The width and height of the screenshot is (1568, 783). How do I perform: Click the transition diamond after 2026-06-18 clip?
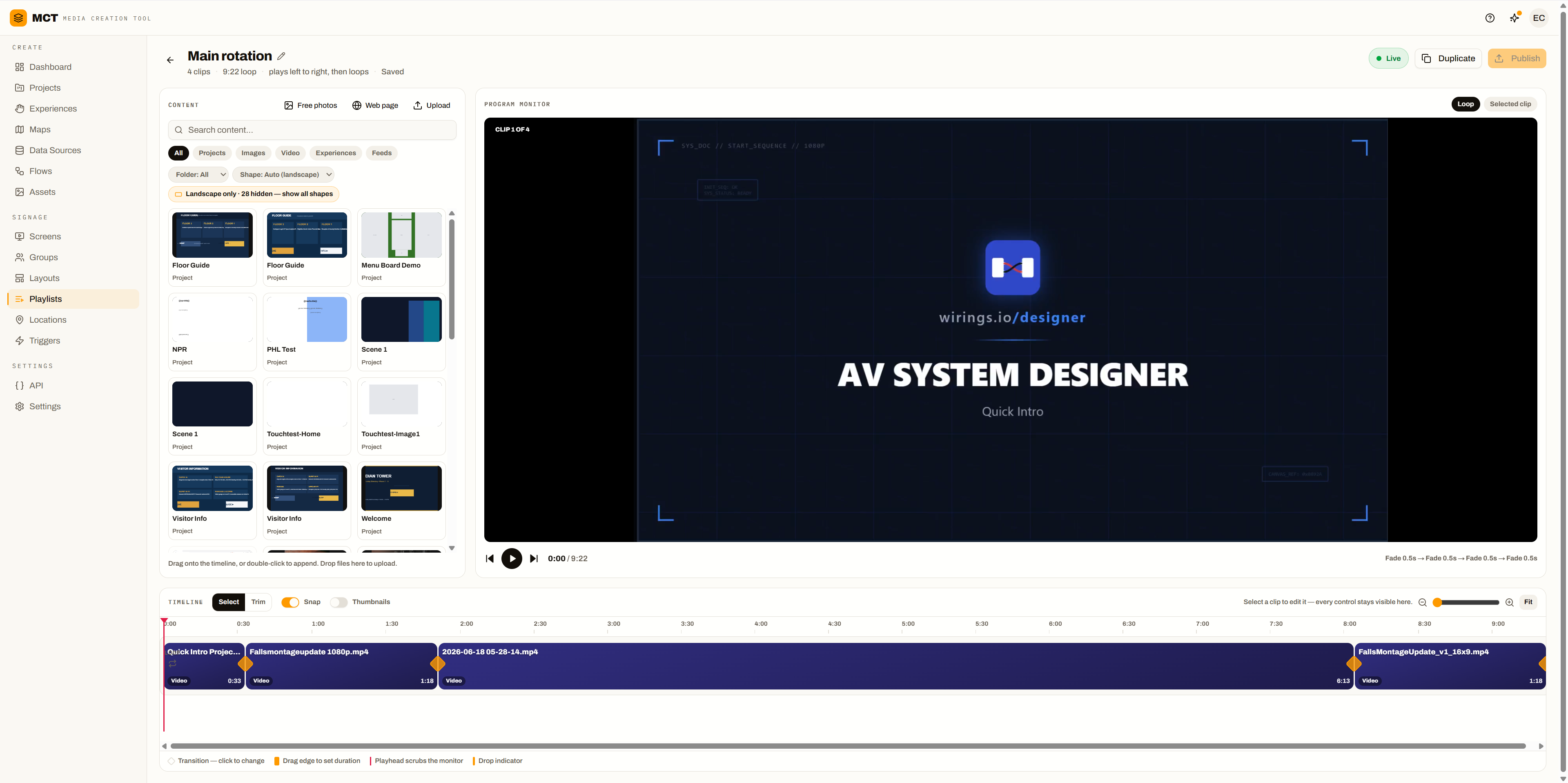(x=1354, y=664)
